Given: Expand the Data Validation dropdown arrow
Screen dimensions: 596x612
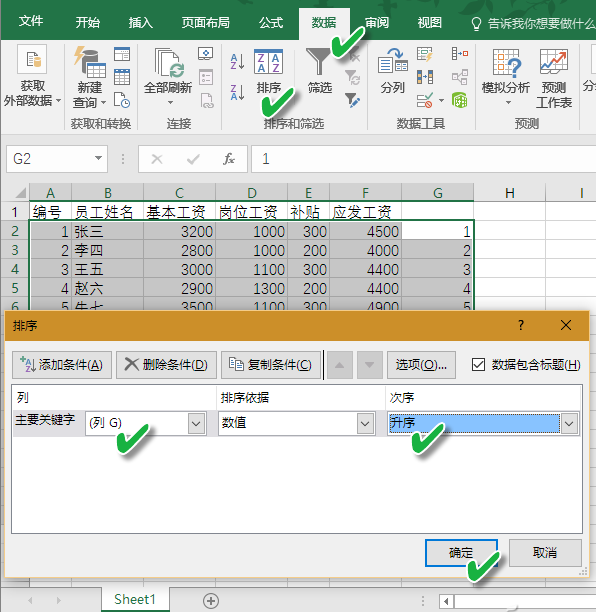Looking at the screenshot, I should coord(441,101).
